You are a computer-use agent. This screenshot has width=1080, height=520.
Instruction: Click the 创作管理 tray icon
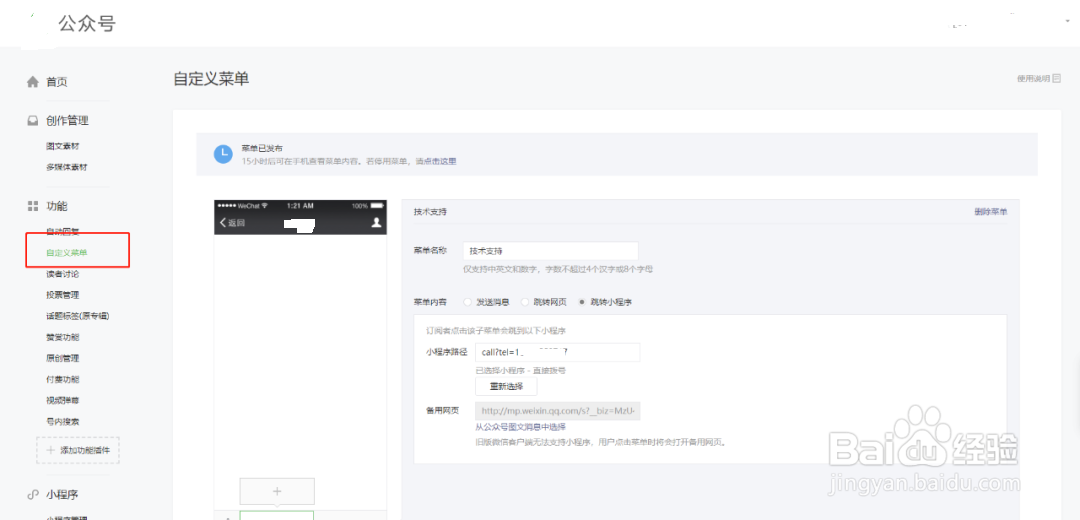pos(32,121)
